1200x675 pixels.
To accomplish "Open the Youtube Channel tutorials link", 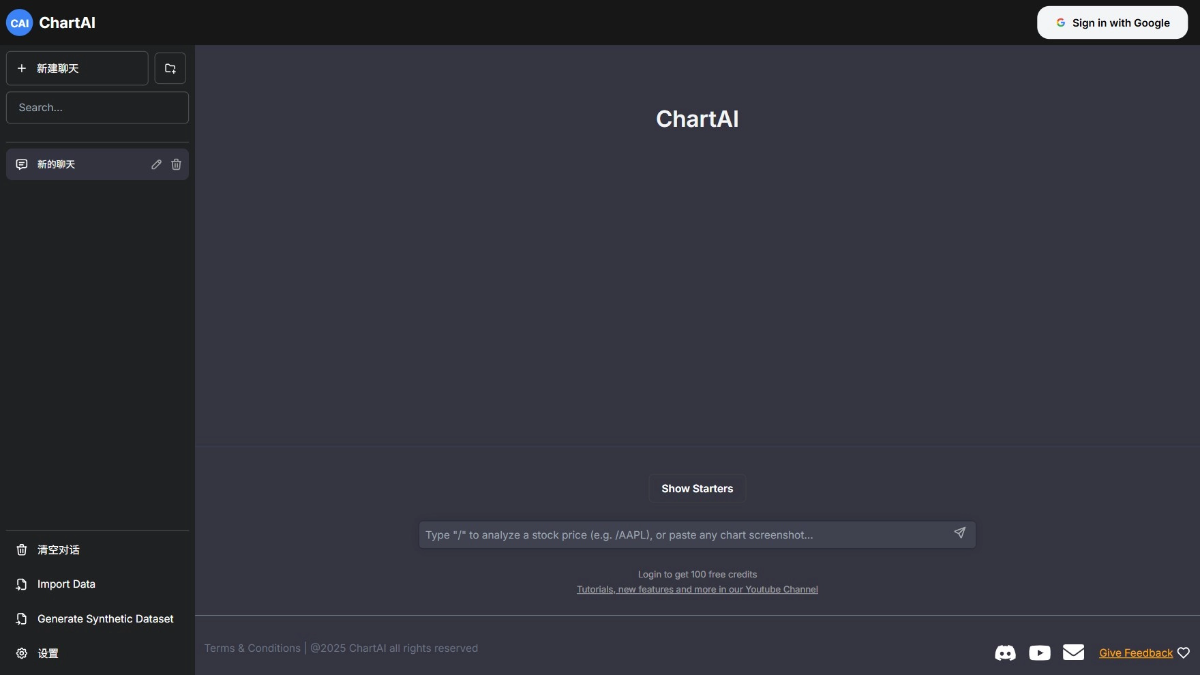I will (x=697, y=589).
